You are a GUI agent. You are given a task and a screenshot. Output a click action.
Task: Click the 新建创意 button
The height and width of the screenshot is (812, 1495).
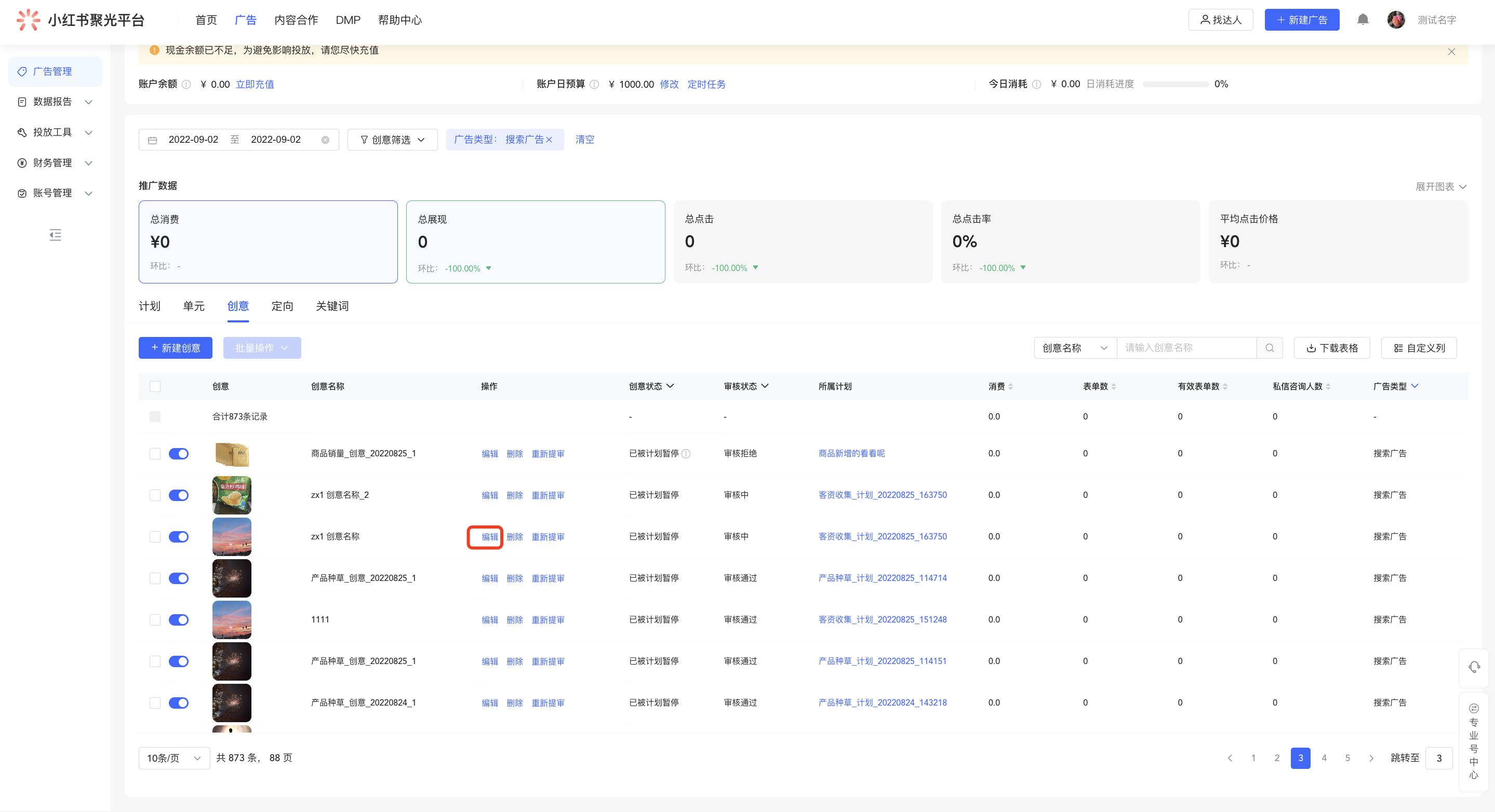pos(175,348)
